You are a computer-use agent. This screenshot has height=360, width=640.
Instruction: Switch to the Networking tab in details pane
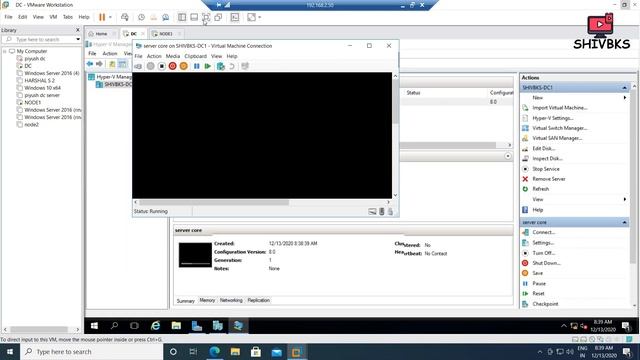231,300
